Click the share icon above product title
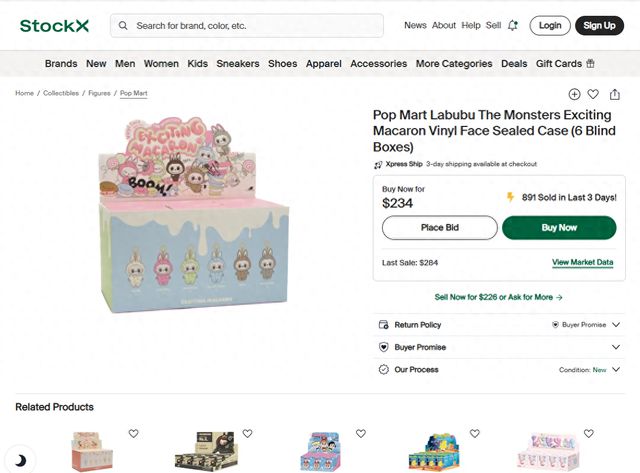The image size is (640, 473). click(x=615, y=95)
